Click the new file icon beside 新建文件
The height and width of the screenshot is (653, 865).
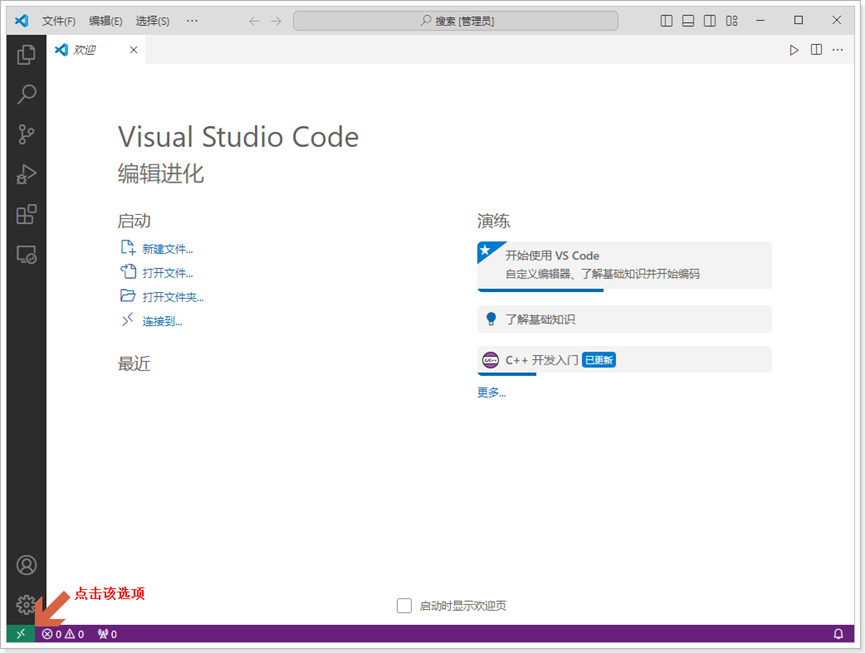click(128, 248)
